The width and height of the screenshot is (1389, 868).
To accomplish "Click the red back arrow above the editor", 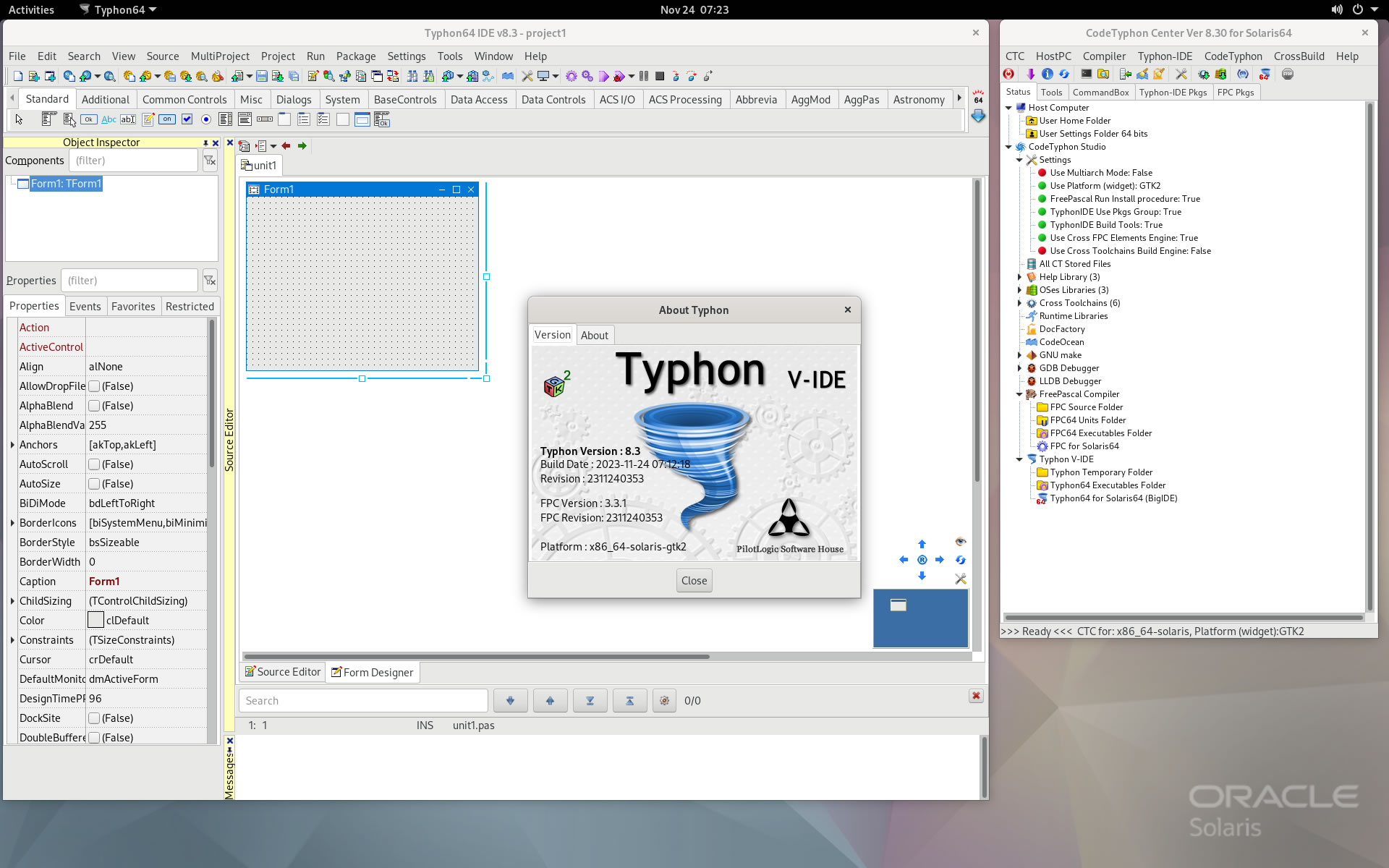I will click(x=286, y=145).
